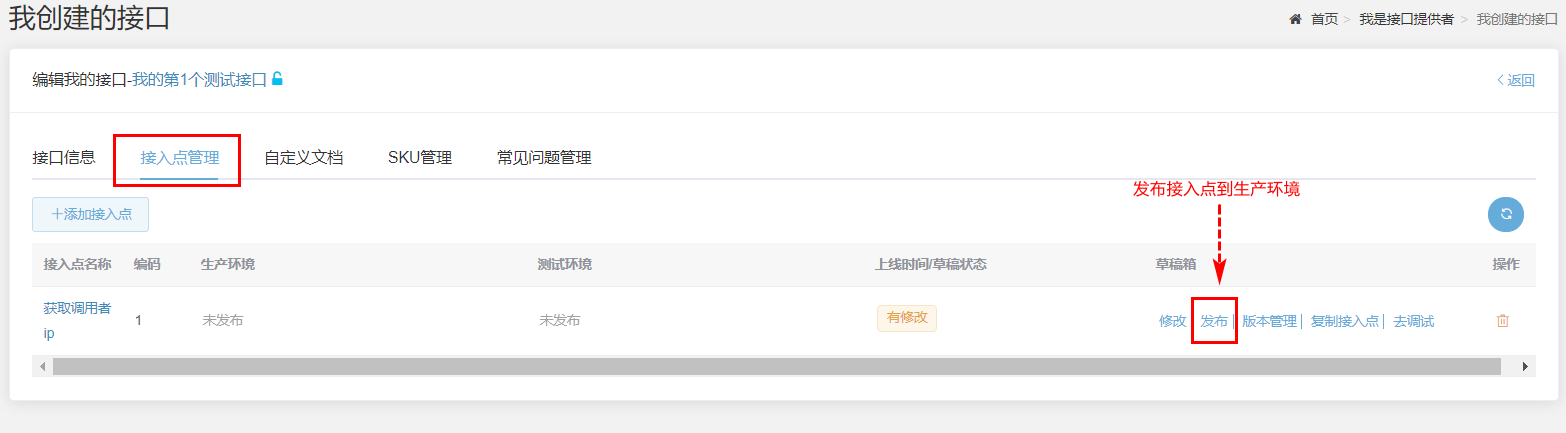Go back using the 返回 link
Viewport: 1566px width, 433px height.
pyautogui.click(x=1516, y=81)
